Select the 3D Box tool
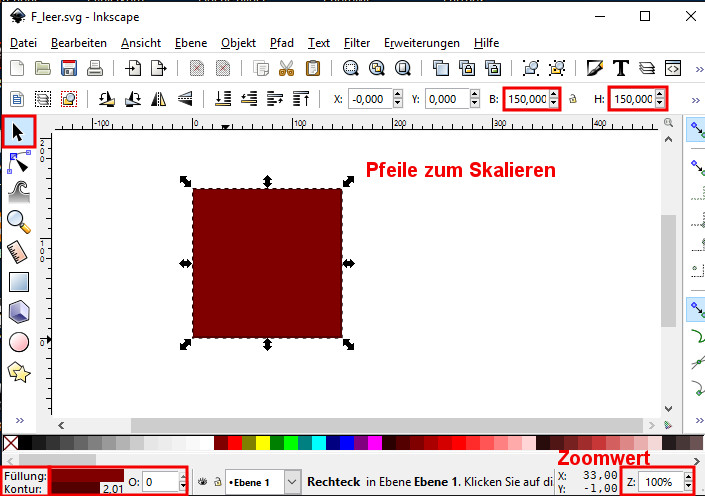Viewport: 705px width, 496px height. [x=18, y=312]
